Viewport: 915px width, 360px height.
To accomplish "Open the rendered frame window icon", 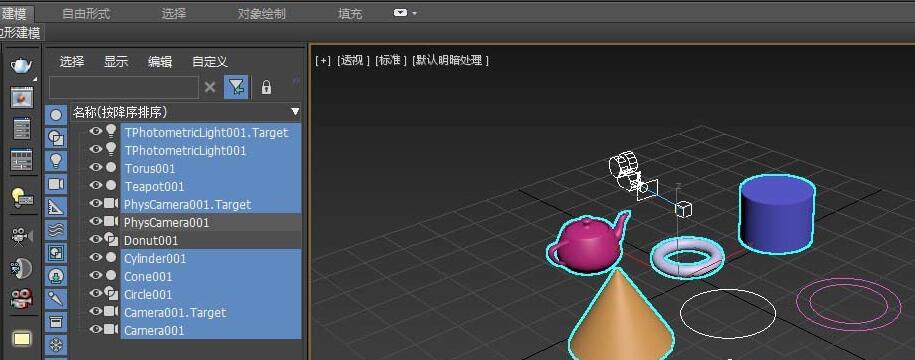I will point(22,97).
